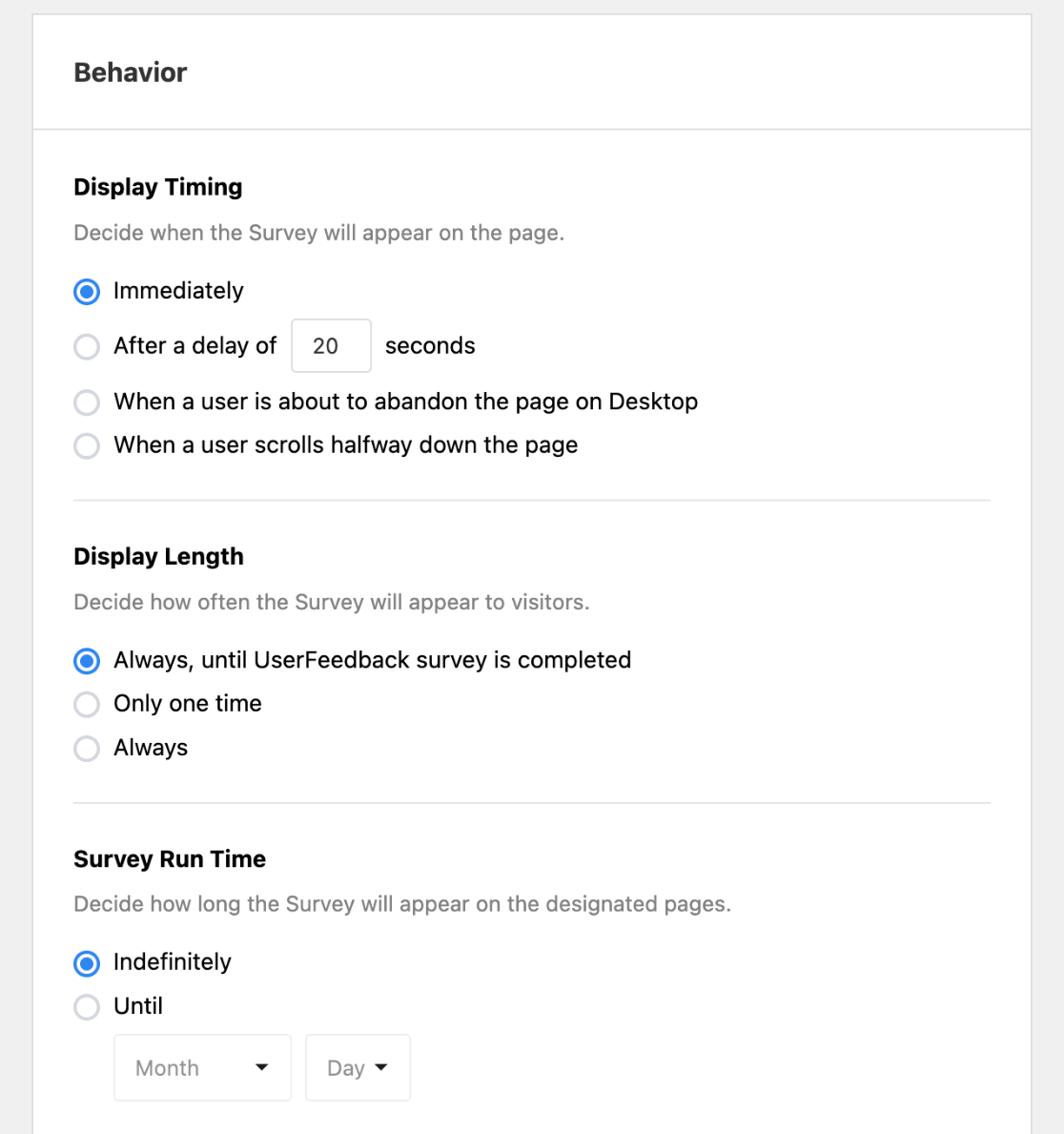The image size is (1064, 1134).
Task: Click the Survey Run Time heading
Action: tap(170, 859)
